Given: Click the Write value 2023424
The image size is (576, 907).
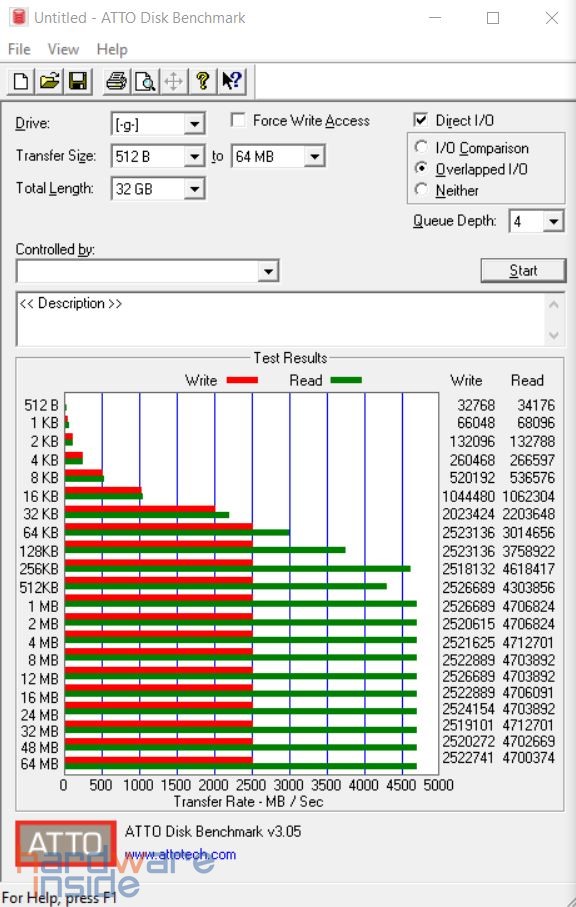Looking at the screenshot, I should tap(468, 514).
